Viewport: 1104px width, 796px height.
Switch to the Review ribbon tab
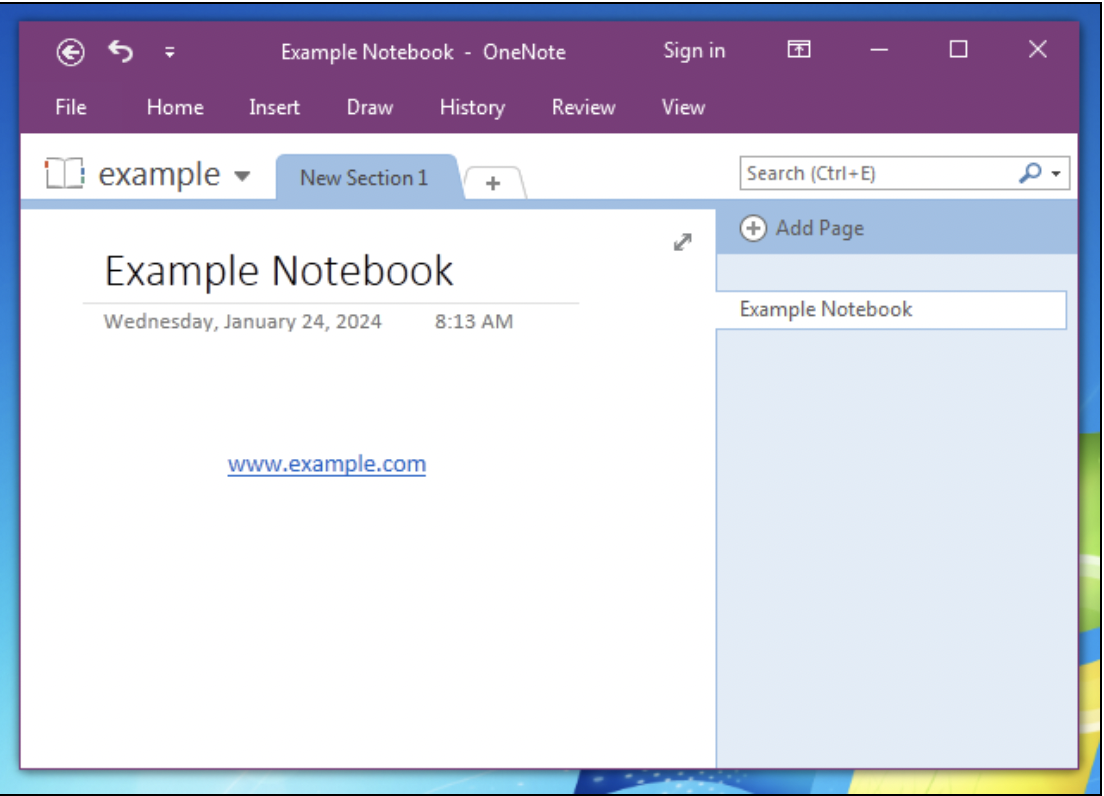point(583,107)
